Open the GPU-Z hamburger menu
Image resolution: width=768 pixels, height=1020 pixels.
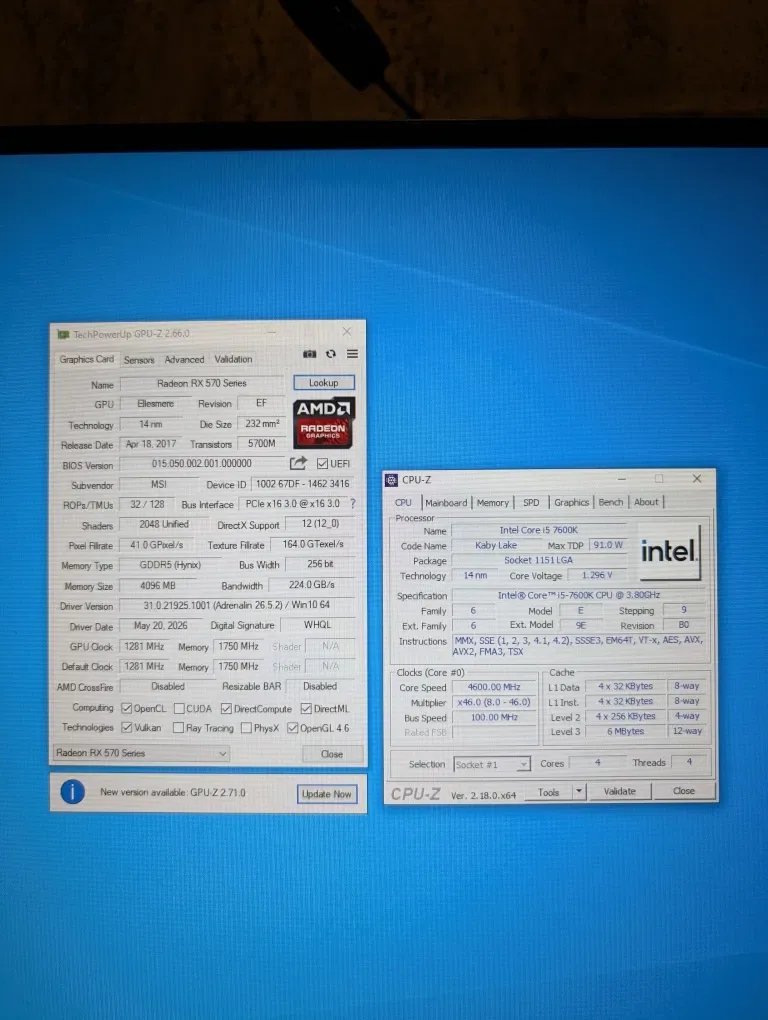pyautogui.click(x=352, y=354)
